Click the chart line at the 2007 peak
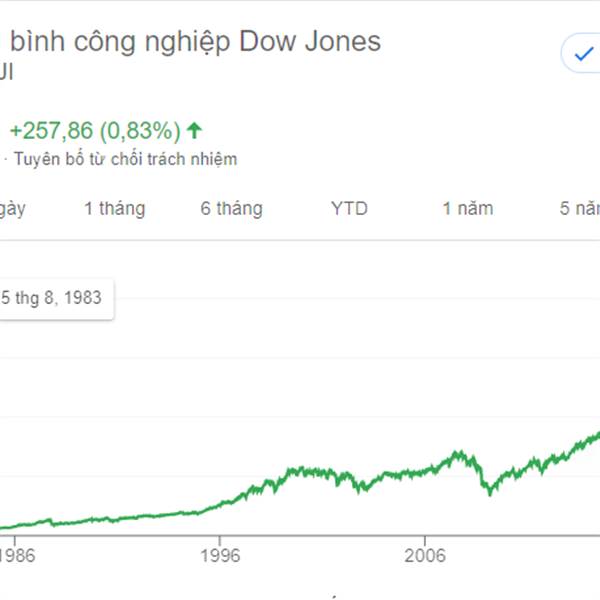The width and height of the screenshot is (600, 600). click(458, 453)
